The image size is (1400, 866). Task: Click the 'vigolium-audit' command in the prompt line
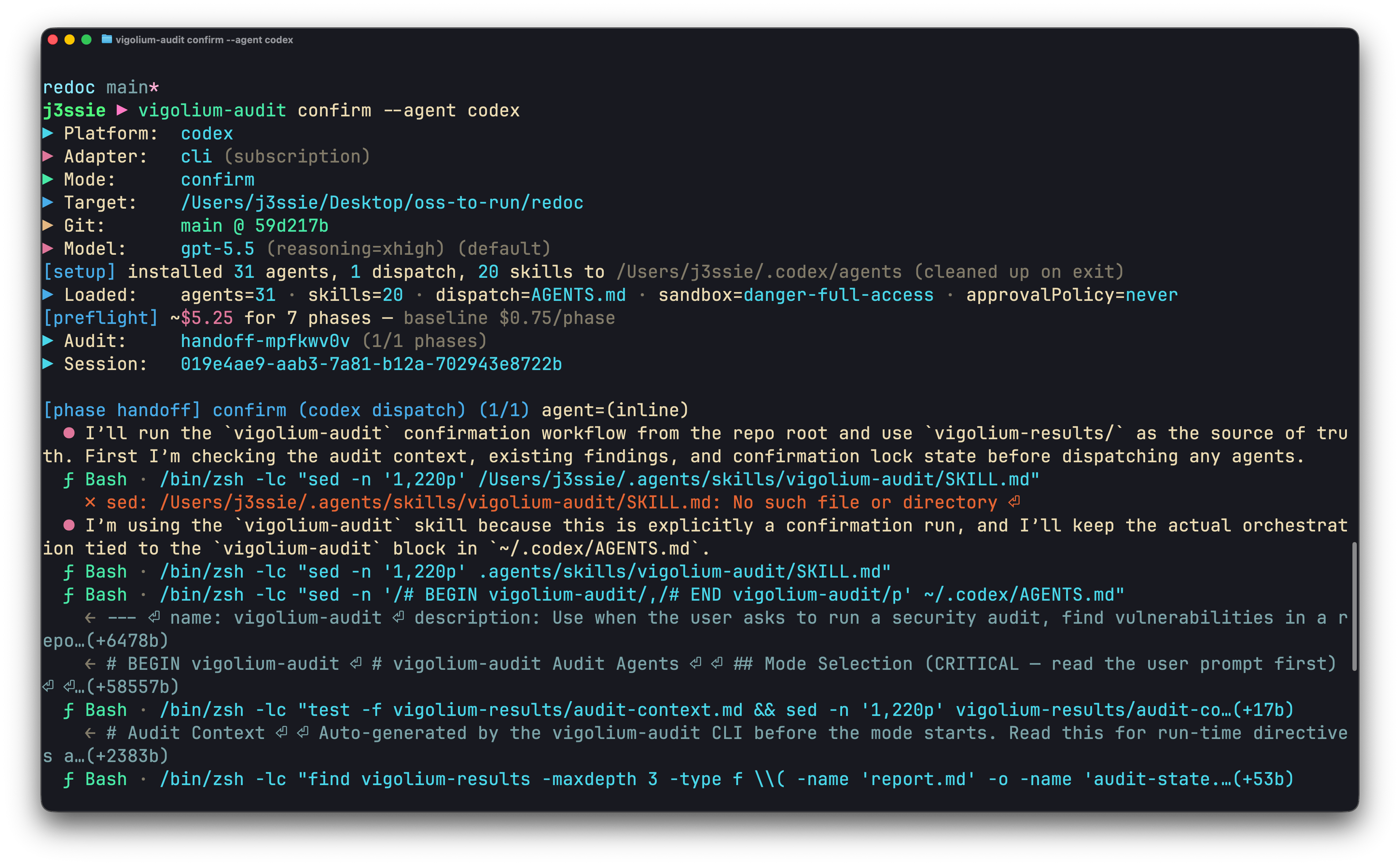212,111
